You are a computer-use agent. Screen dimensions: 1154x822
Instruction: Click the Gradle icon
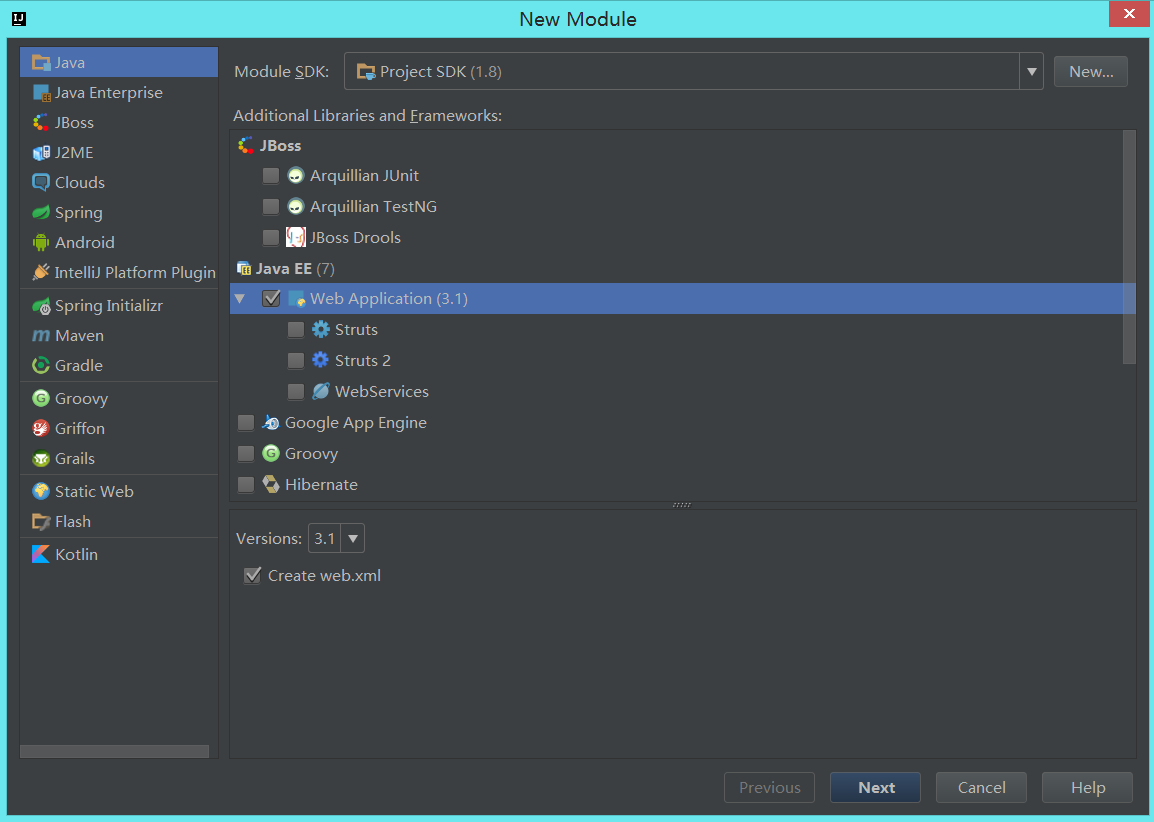point(41,366)
